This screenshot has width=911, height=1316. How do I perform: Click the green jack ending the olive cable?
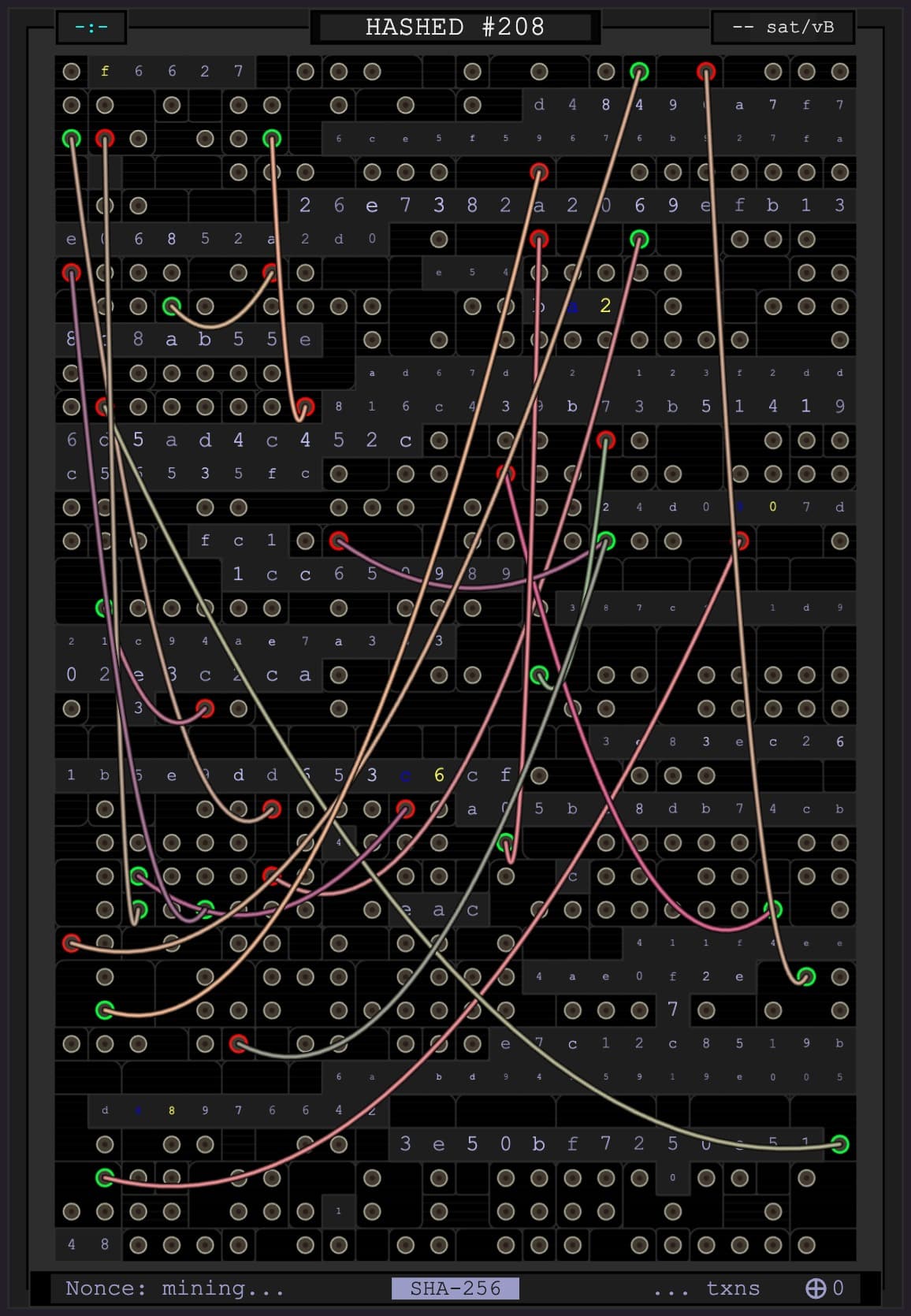point(839,1144)
